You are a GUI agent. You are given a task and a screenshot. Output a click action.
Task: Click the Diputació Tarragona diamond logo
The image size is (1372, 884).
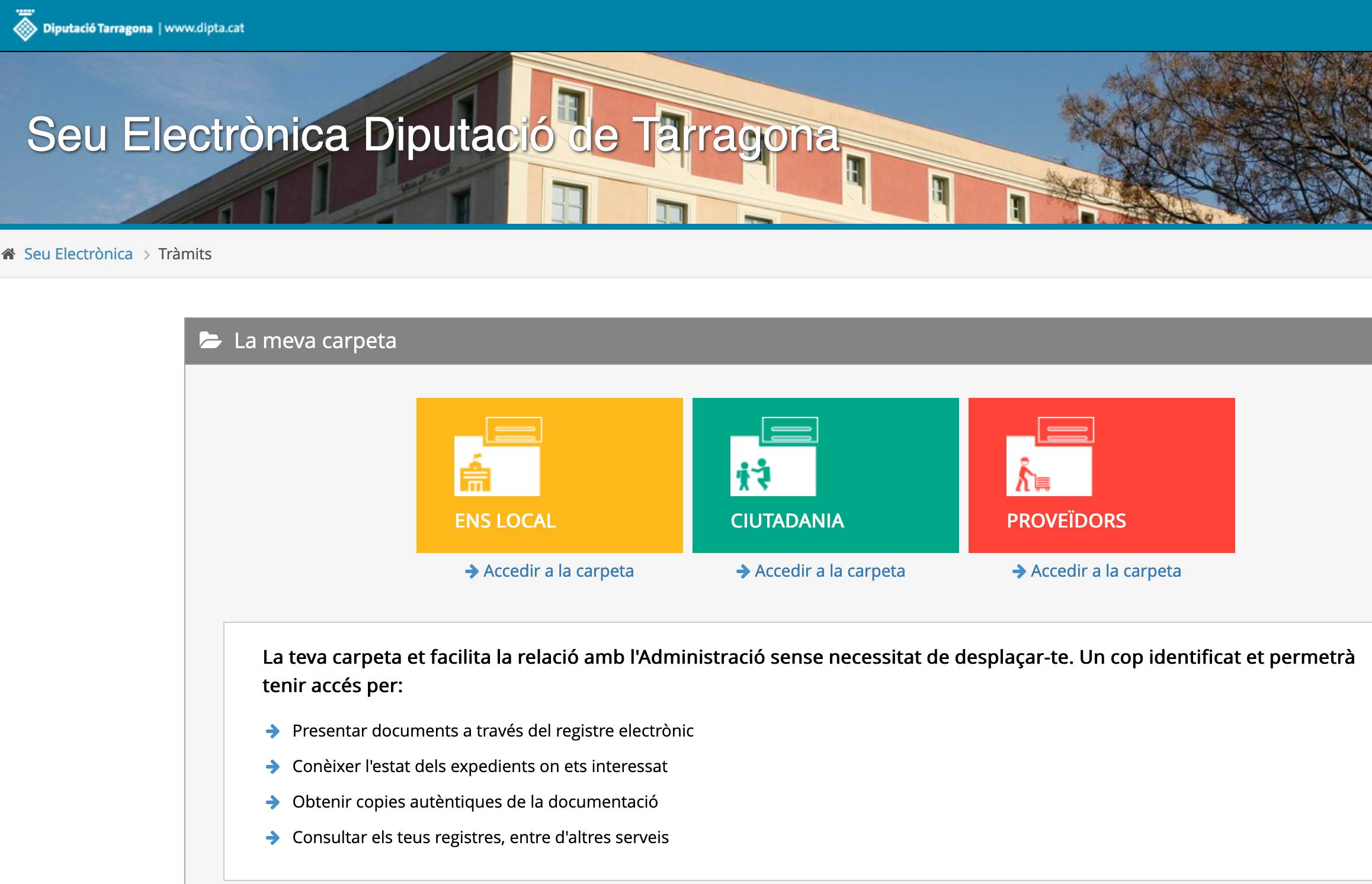(25, 28)
